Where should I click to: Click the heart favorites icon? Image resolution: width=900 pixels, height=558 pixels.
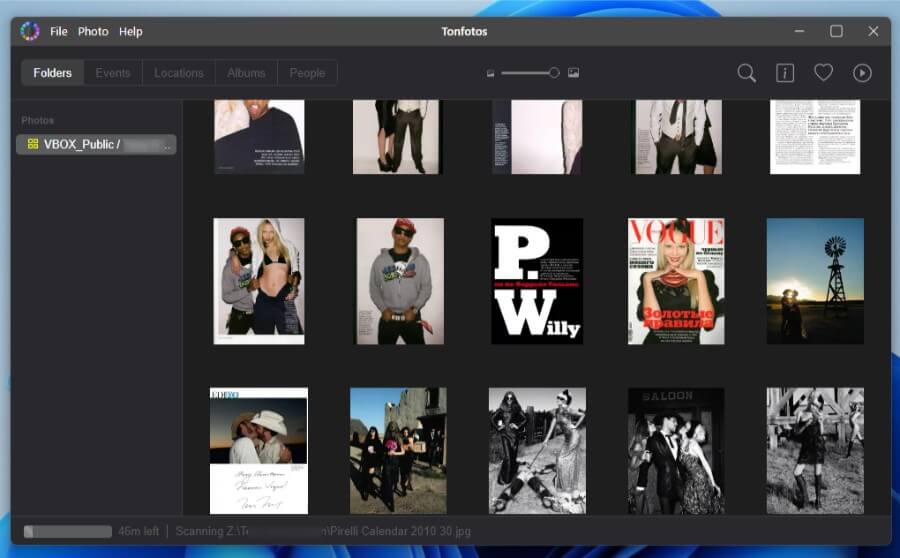tap(823, 73)
